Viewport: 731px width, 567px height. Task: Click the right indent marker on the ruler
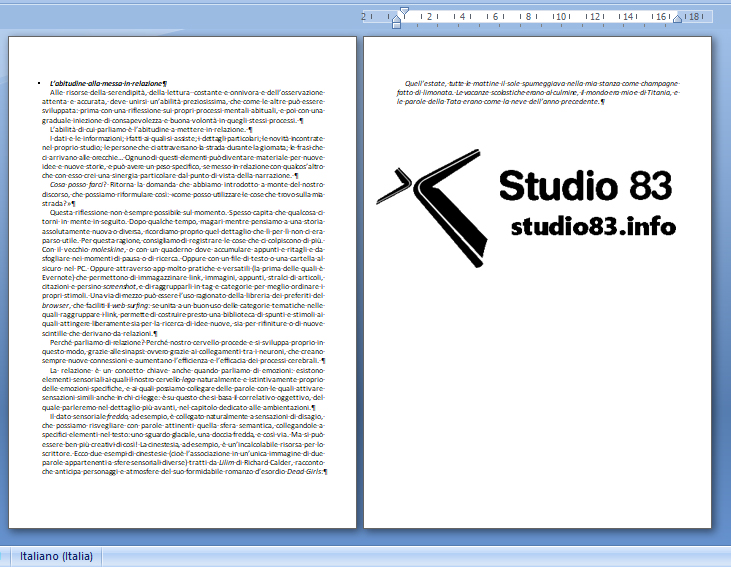(x=677, y=18)
